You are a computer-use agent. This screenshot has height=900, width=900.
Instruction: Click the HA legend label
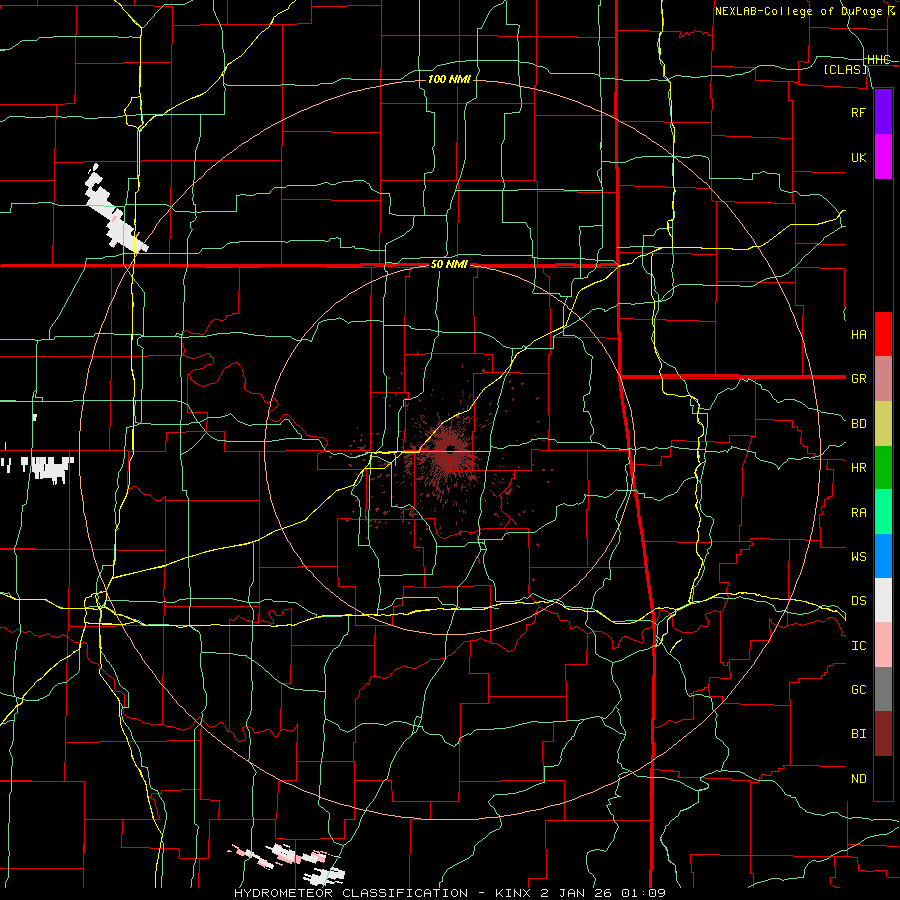tap(859, 334)
